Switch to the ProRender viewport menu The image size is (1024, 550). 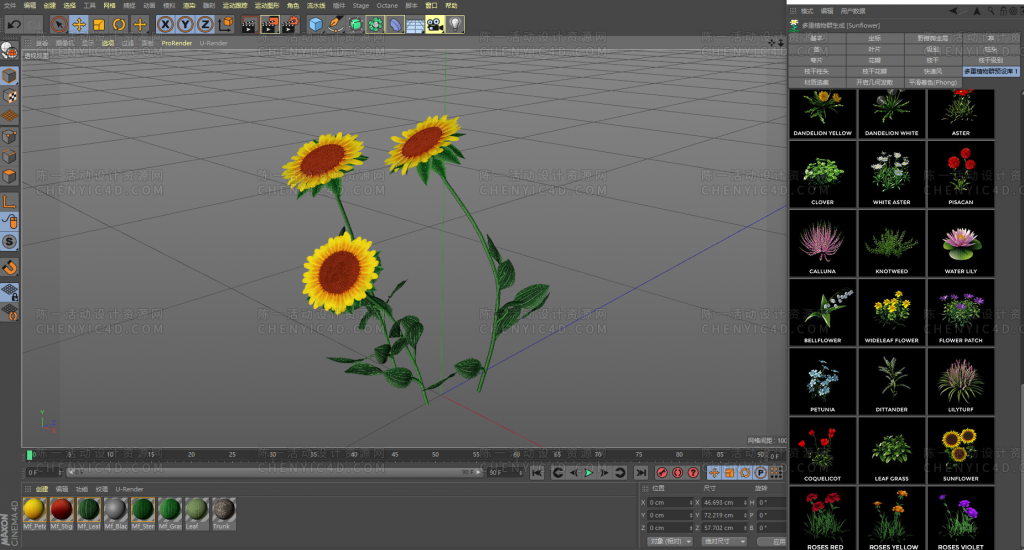click(176, 43)
